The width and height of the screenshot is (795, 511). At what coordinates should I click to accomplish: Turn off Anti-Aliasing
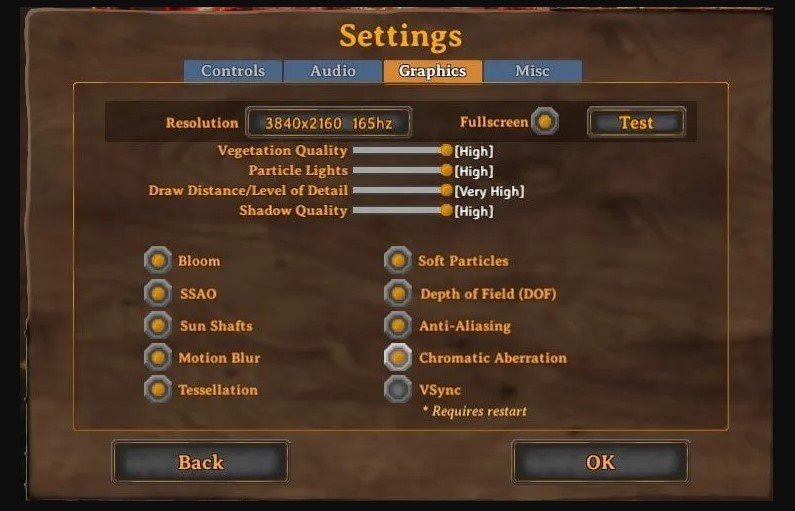pos(398,325)
